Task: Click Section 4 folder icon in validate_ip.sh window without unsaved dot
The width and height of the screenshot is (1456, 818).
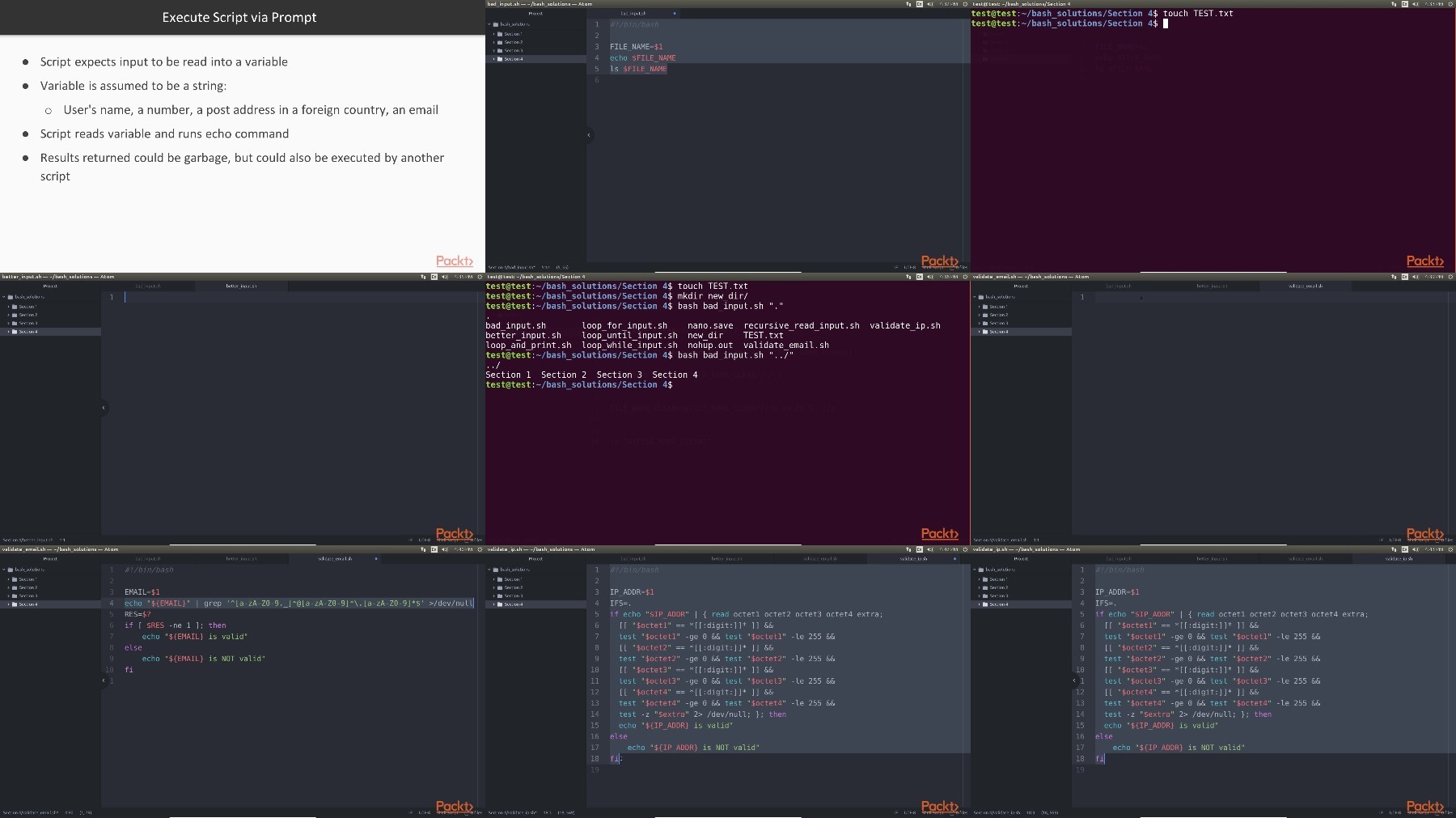Action: point(985,604)
